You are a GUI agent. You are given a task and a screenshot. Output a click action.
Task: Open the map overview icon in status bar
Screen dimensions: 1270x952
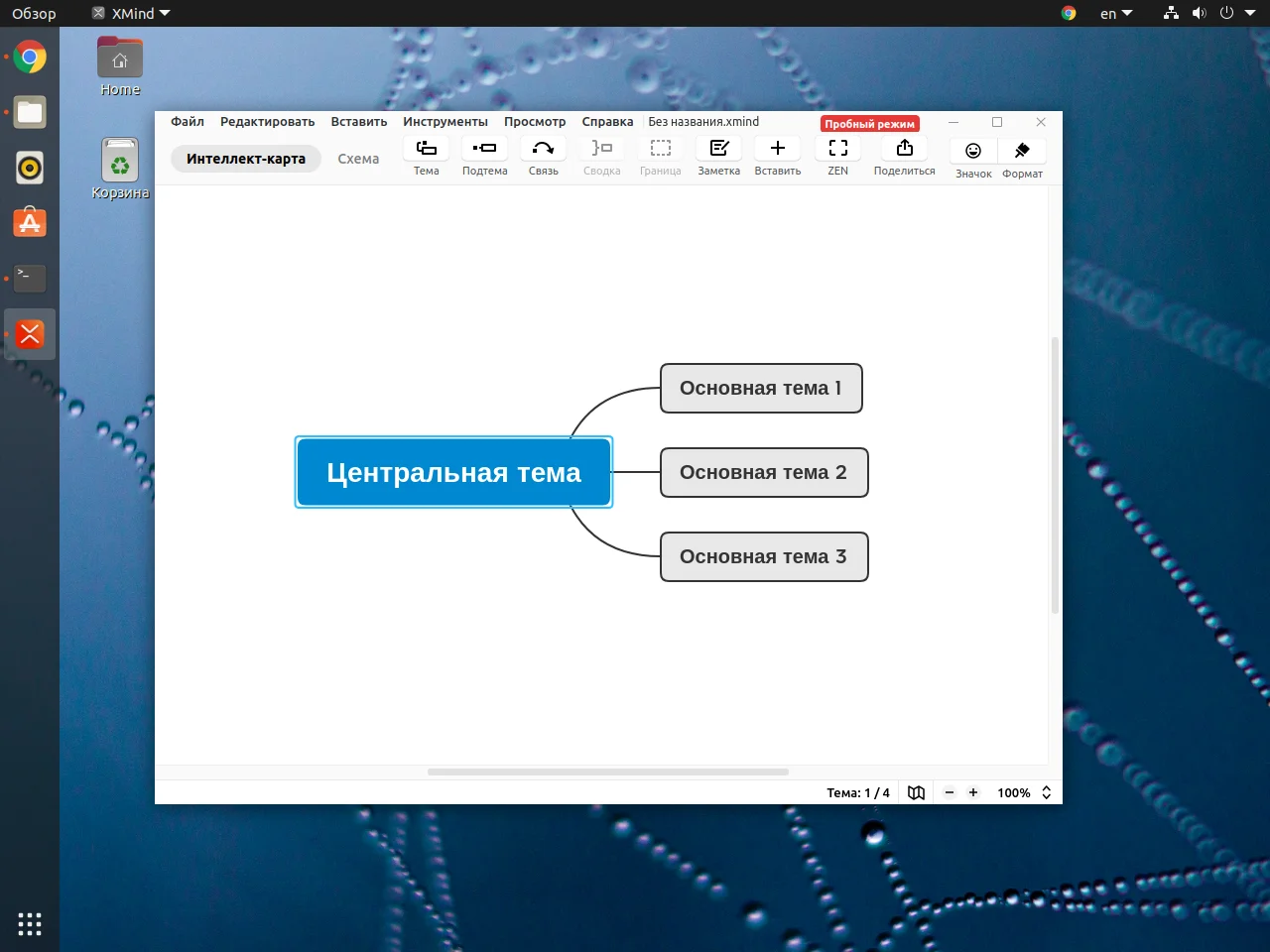coord(915,792)
